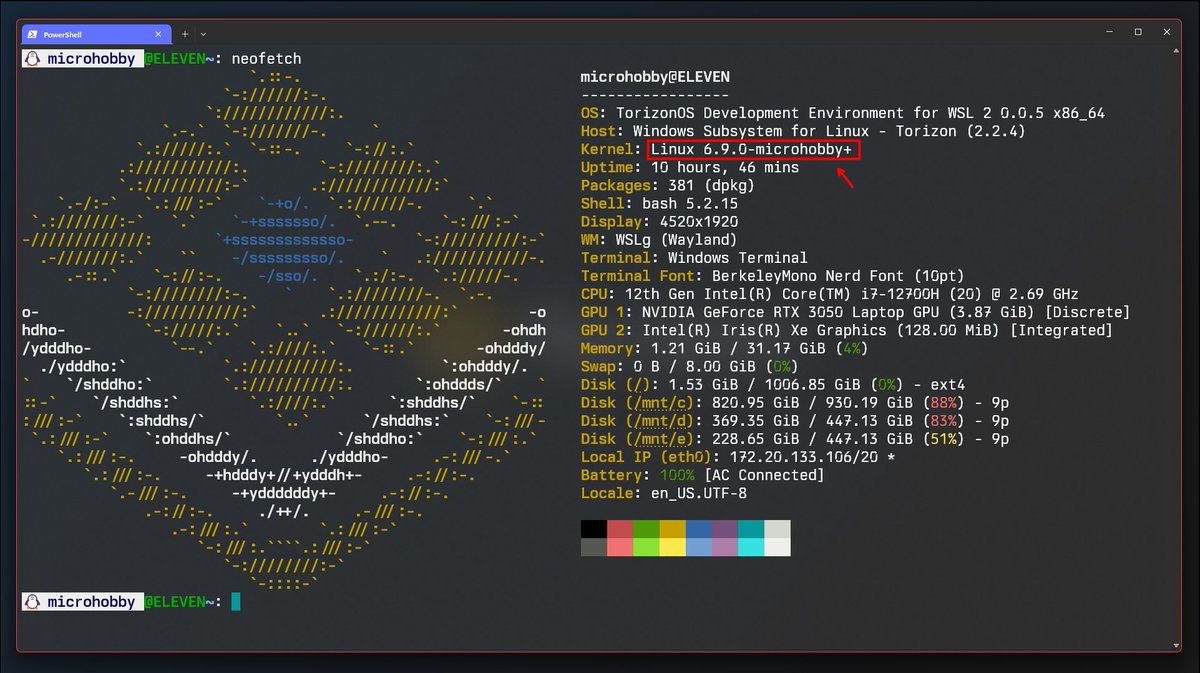Click the teal cursor block on the bottom prompt
Screen dimensions: 1200x673
pos(236,602)
